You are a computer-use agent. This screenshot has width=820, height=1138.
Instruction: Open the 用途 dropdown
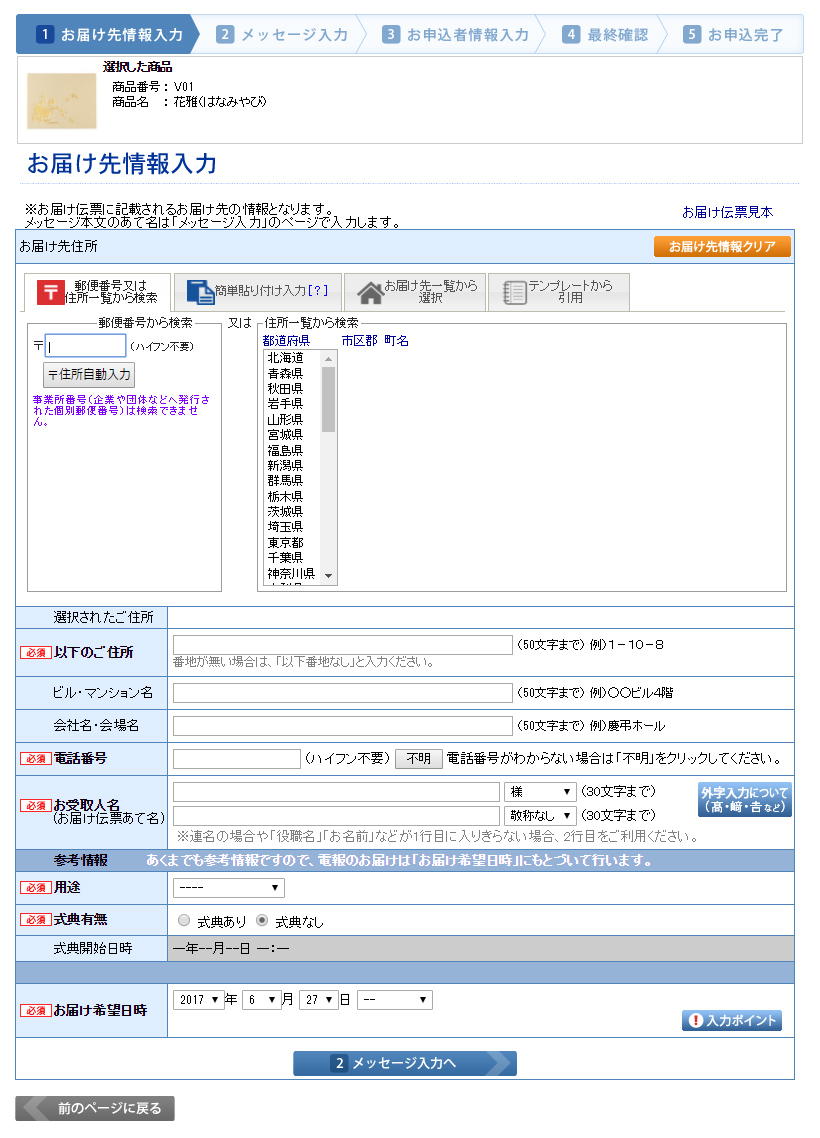228,888
